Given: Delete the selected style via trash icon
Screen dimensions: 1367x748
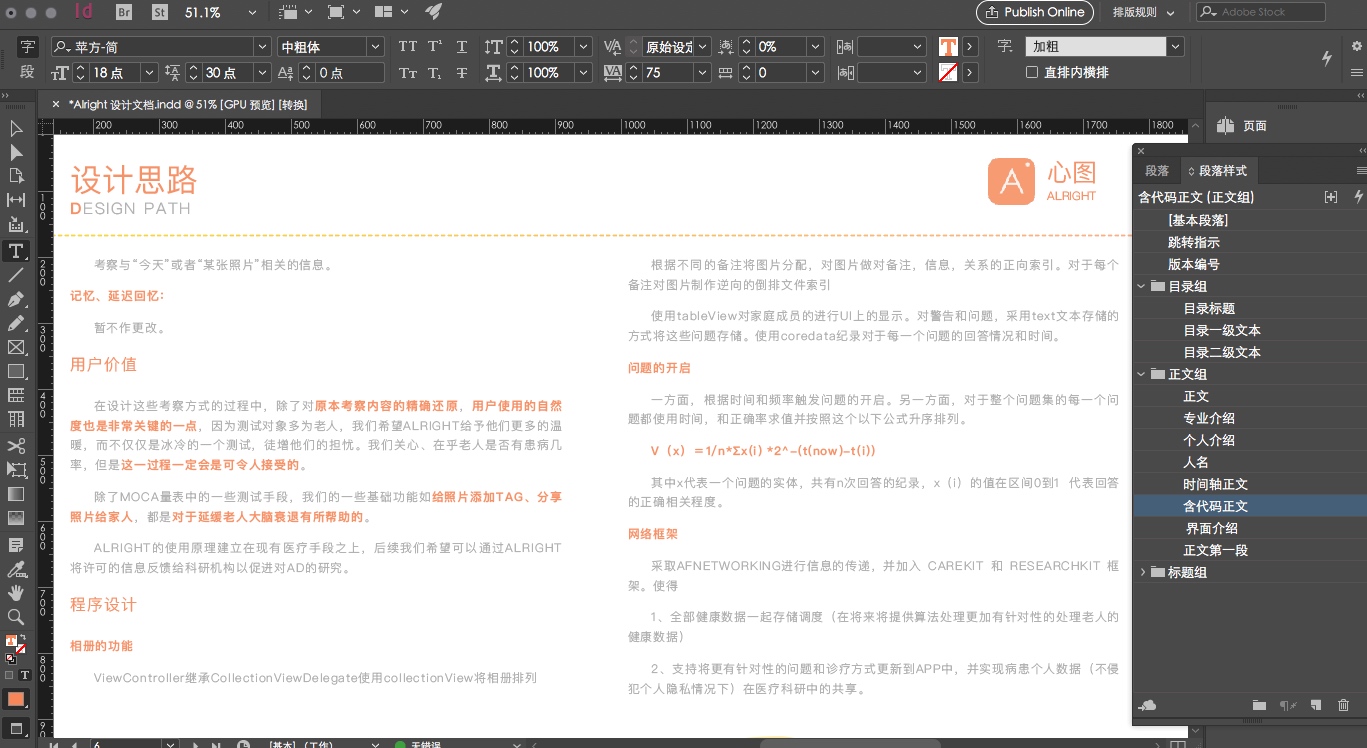Looking at the screenshot, I should [1343, 706].
